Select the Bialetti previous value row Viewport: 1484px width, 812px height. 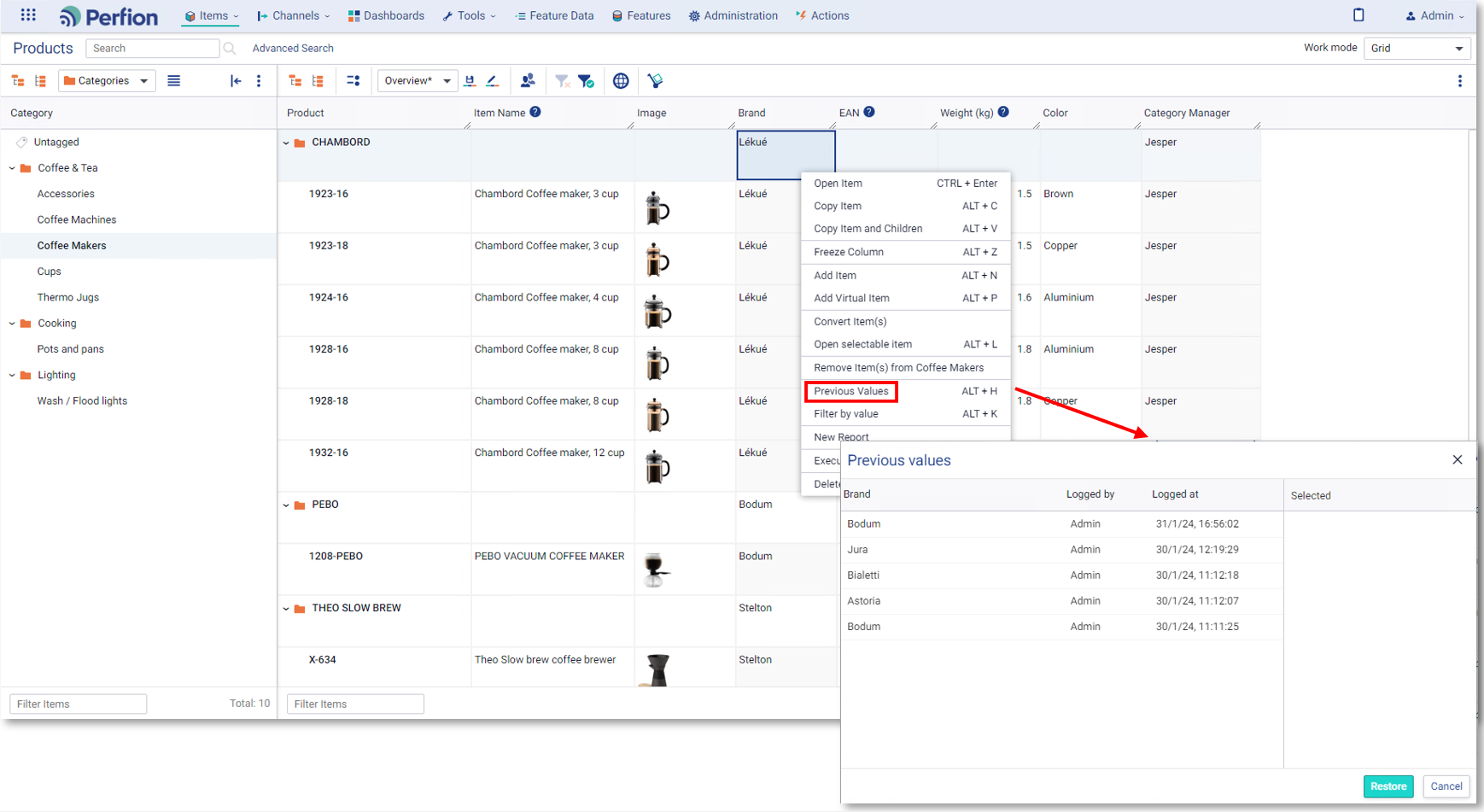[x=1061, y=575]
